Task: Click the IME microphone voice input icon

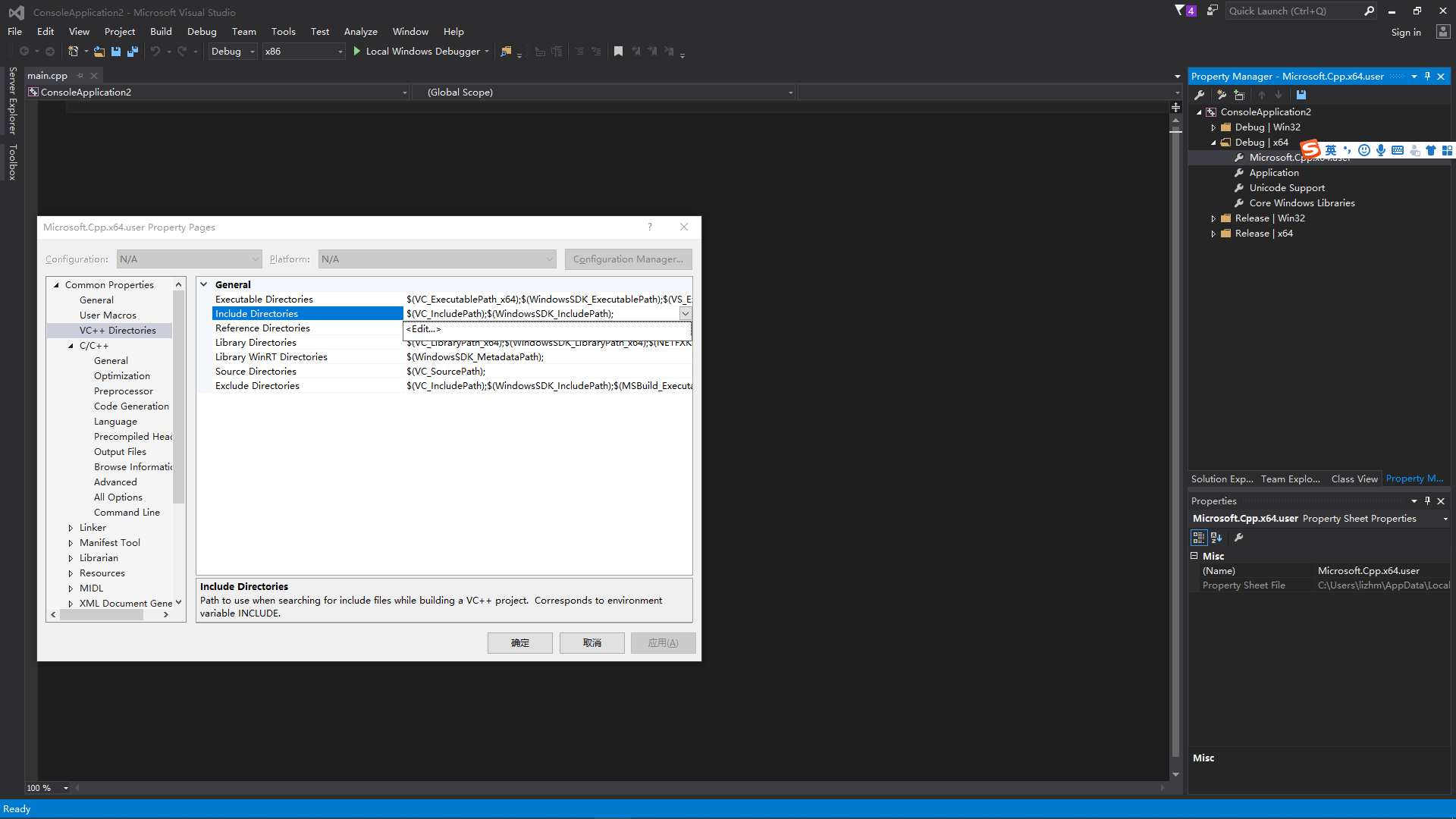Action: tap(1381, 150)
